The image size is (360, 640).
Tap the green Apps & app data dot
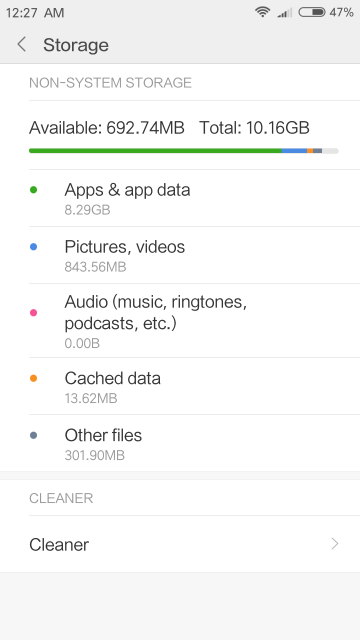(x=33, y=190)
